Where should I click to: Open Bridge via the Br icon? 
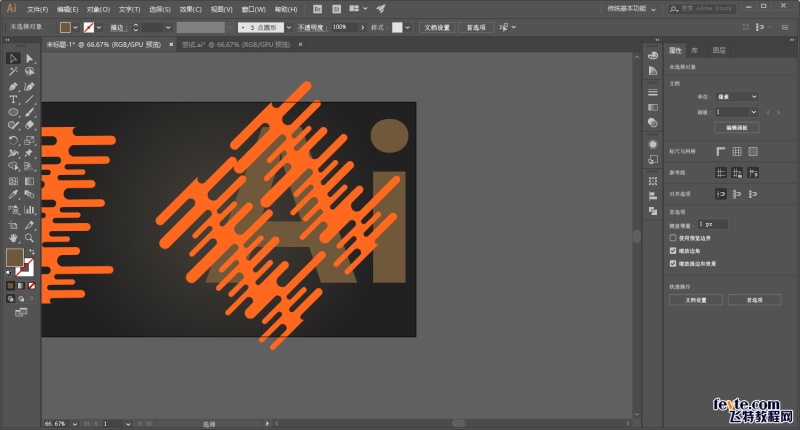click(317, 9)
